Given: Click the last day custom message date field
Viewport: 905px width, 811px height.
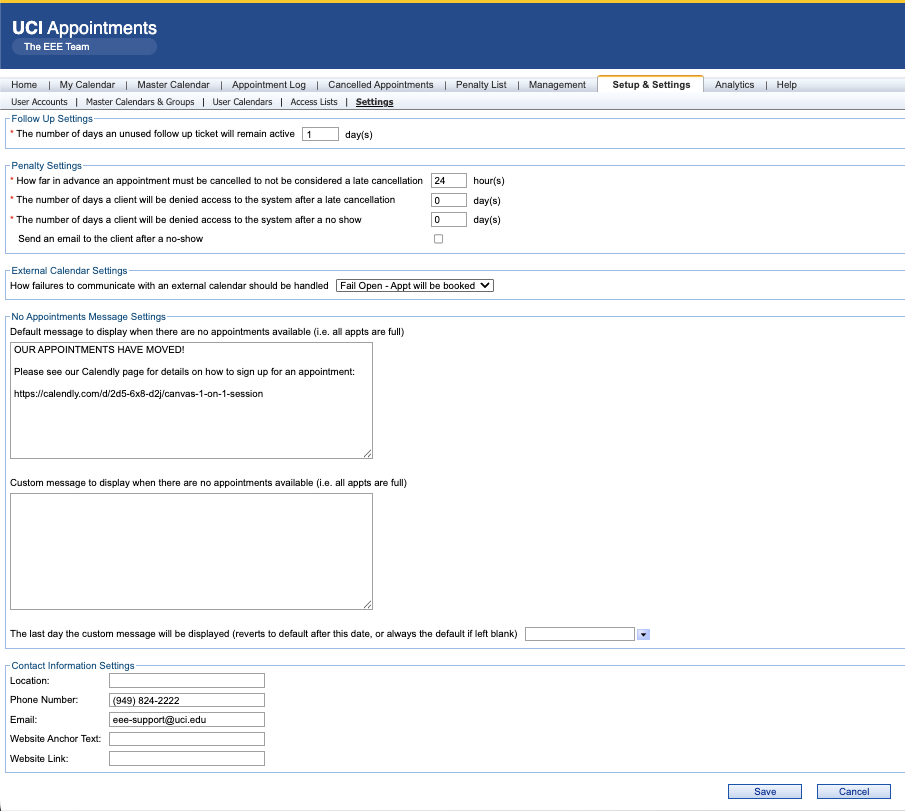Looking at the screenshot, I should 580,634.
